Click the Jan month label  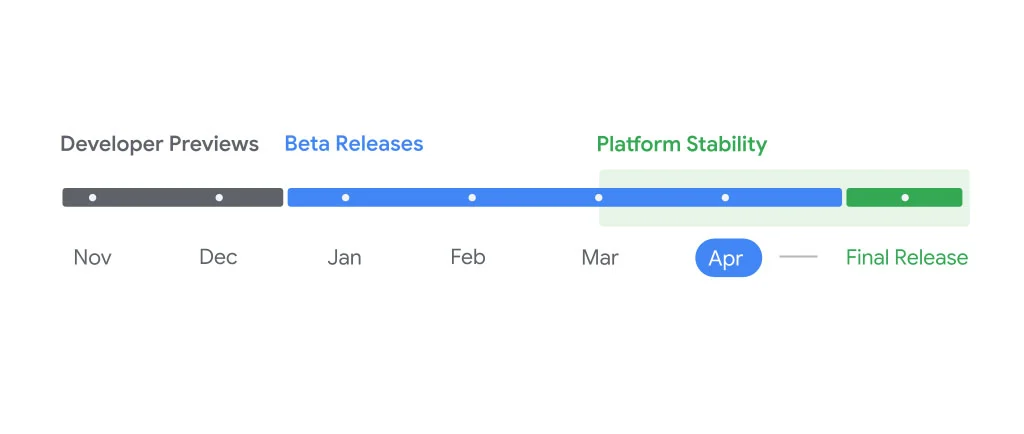coord(344,258)
